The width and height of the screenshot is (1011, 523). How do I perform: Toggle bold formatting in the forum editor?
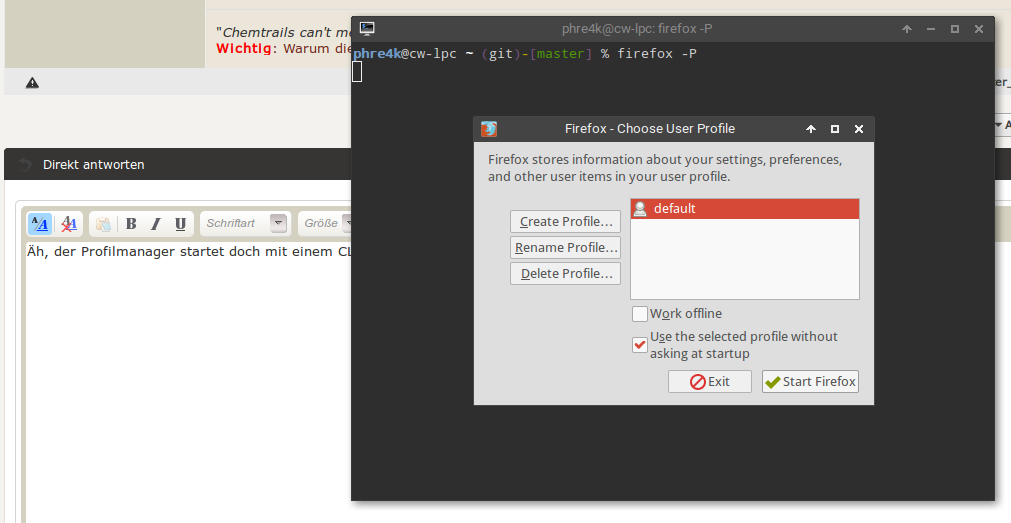[131, 224]
